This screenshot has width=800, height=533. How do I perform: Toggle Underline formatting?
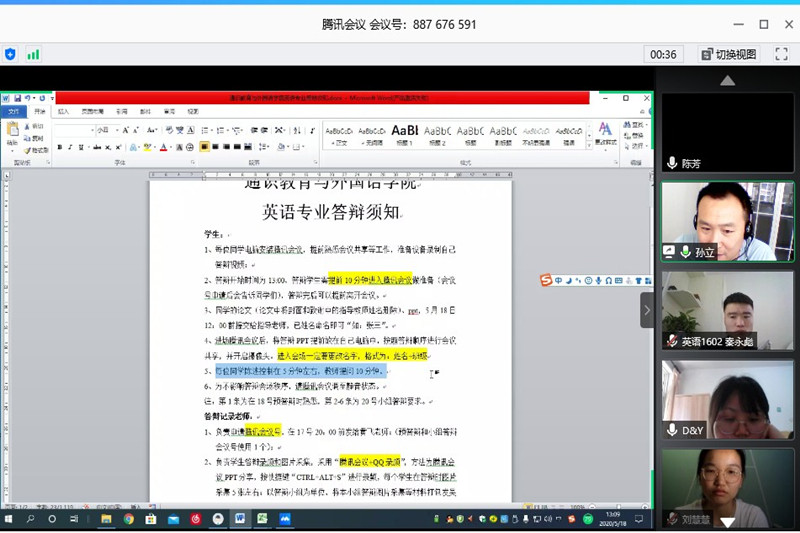coord(81,147)
